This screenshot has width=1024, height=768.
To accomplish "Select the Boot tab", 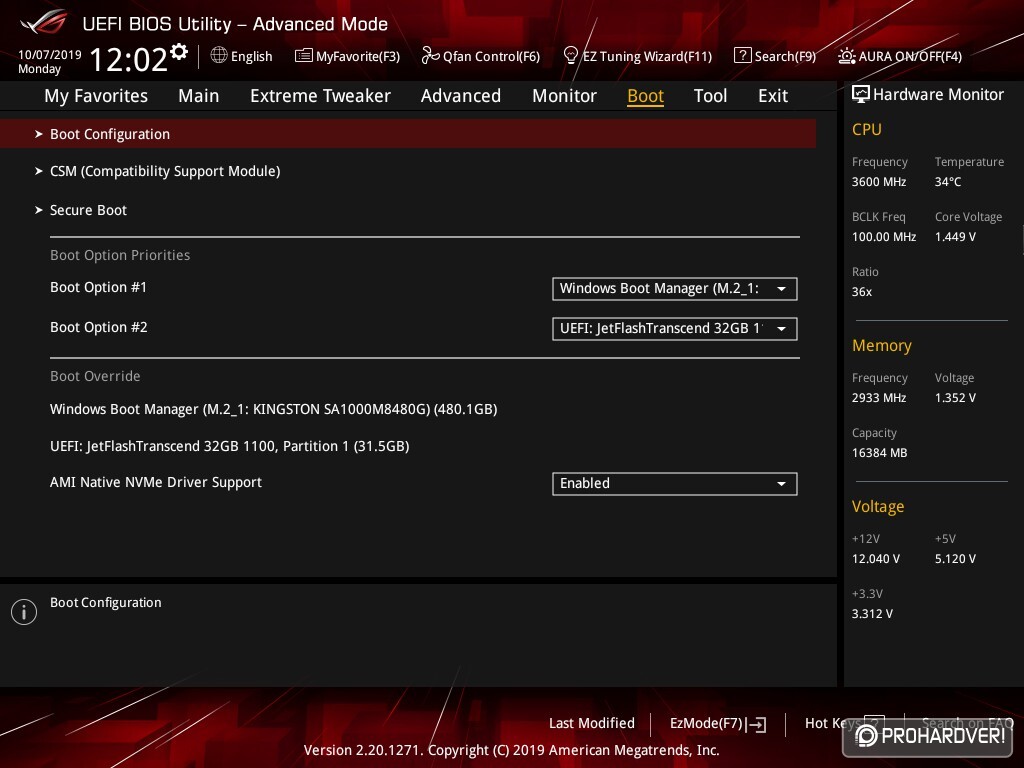I will (x=645, y=95).
